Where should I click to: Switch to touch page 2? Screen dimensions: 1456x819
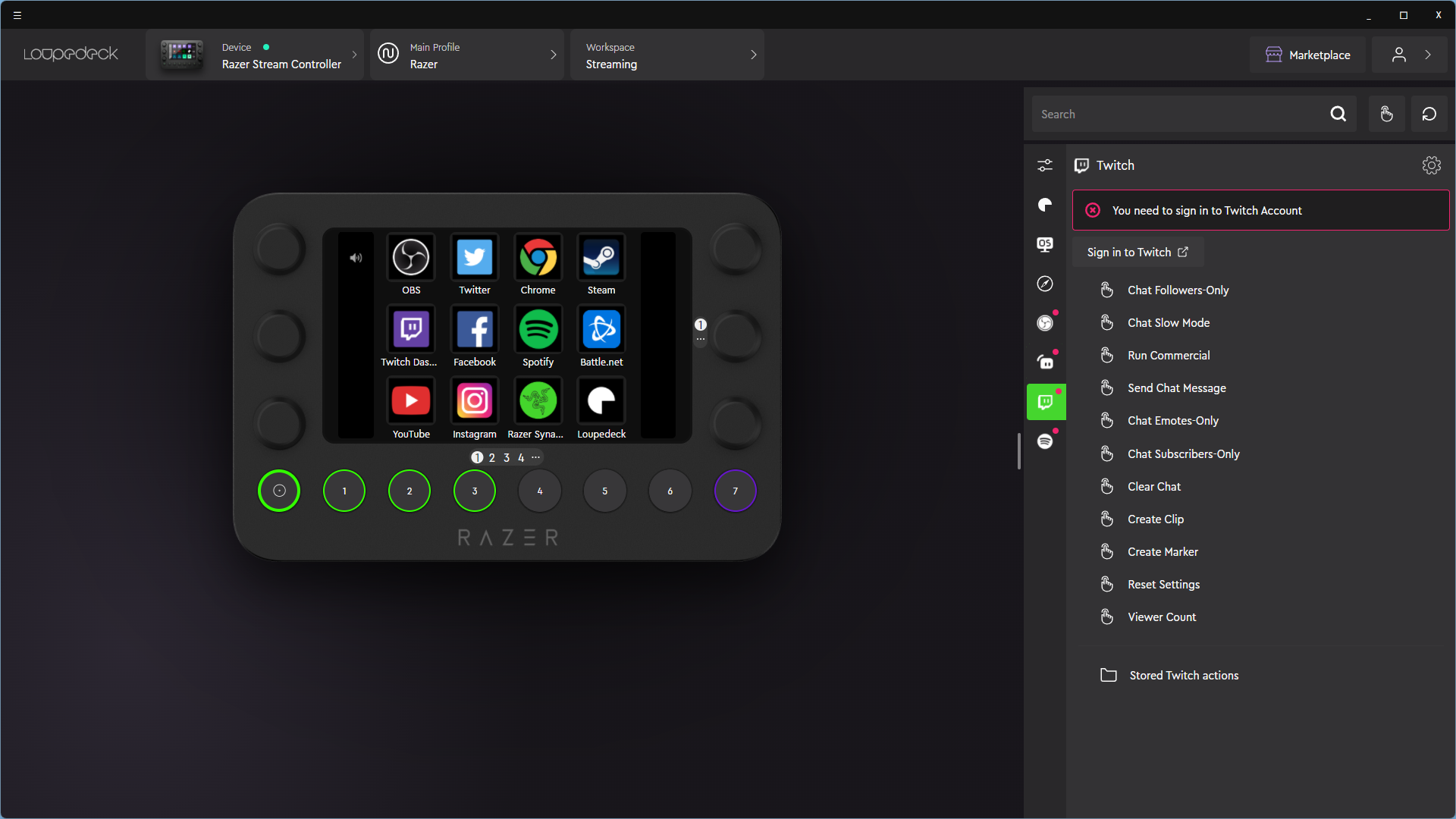click(x=492, y=457)
